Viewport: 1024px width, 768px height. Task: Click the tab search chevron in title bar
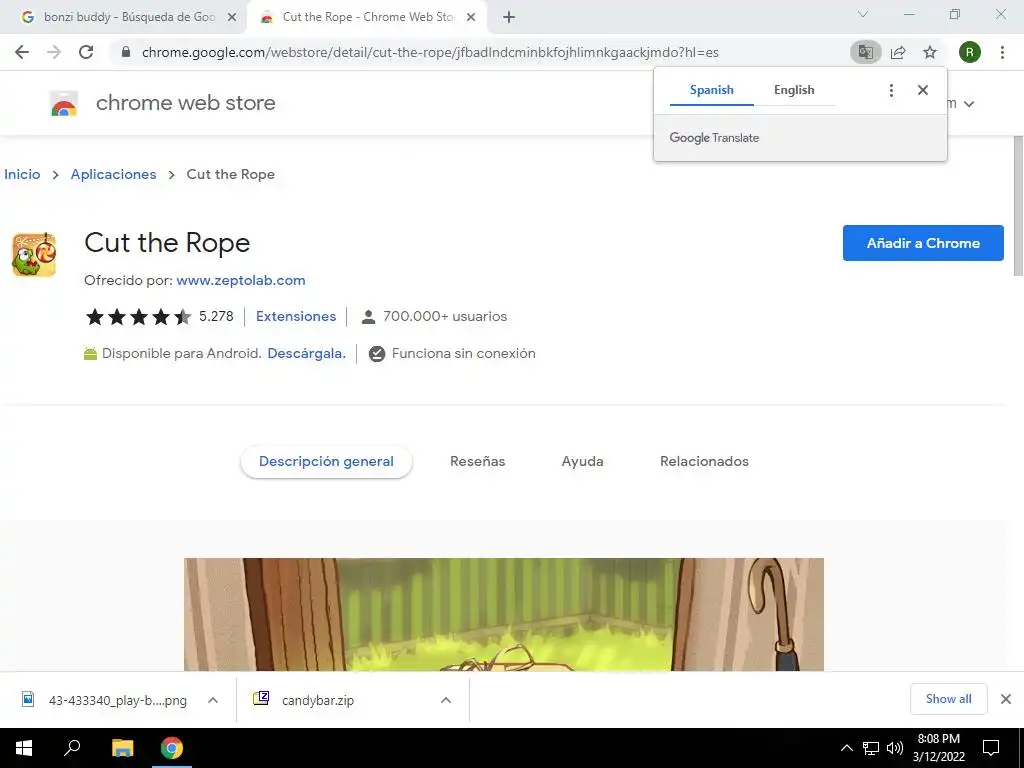(863, 14)
